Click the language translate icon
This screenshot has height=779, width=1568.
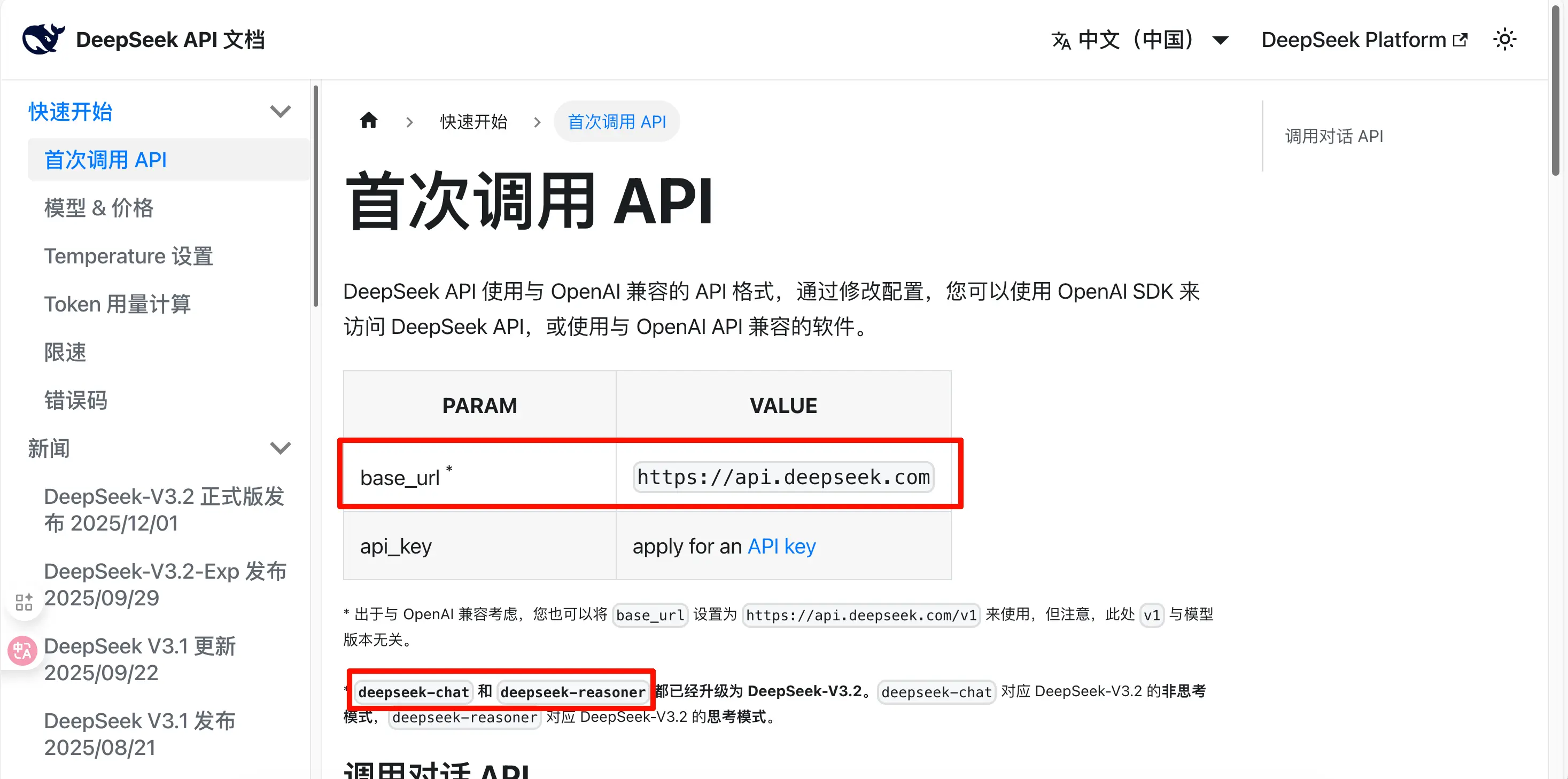click(1061, 40)
